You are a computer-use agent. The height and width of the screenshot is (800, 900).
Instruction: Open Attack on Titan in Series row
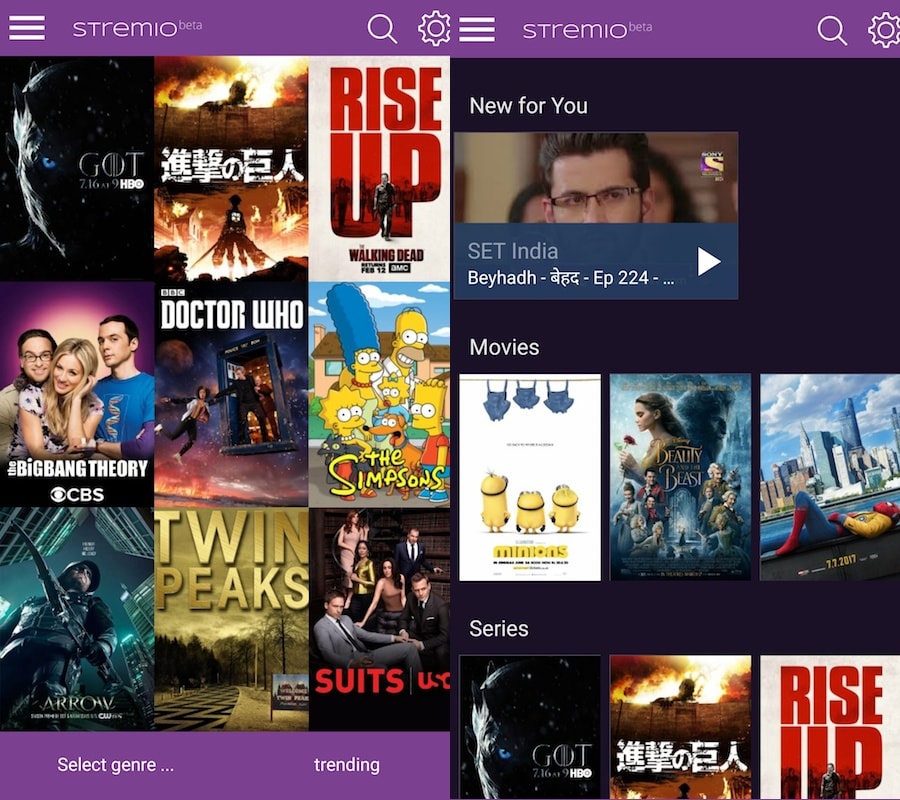pos(680,727)
